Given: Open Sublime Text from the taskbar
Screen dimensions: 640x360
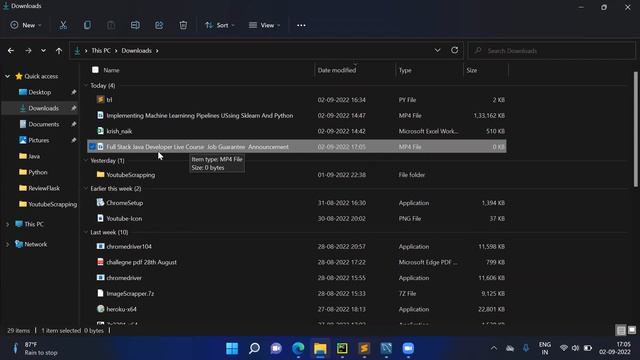Looking at the screenshot, I should (x=364, y=348).
